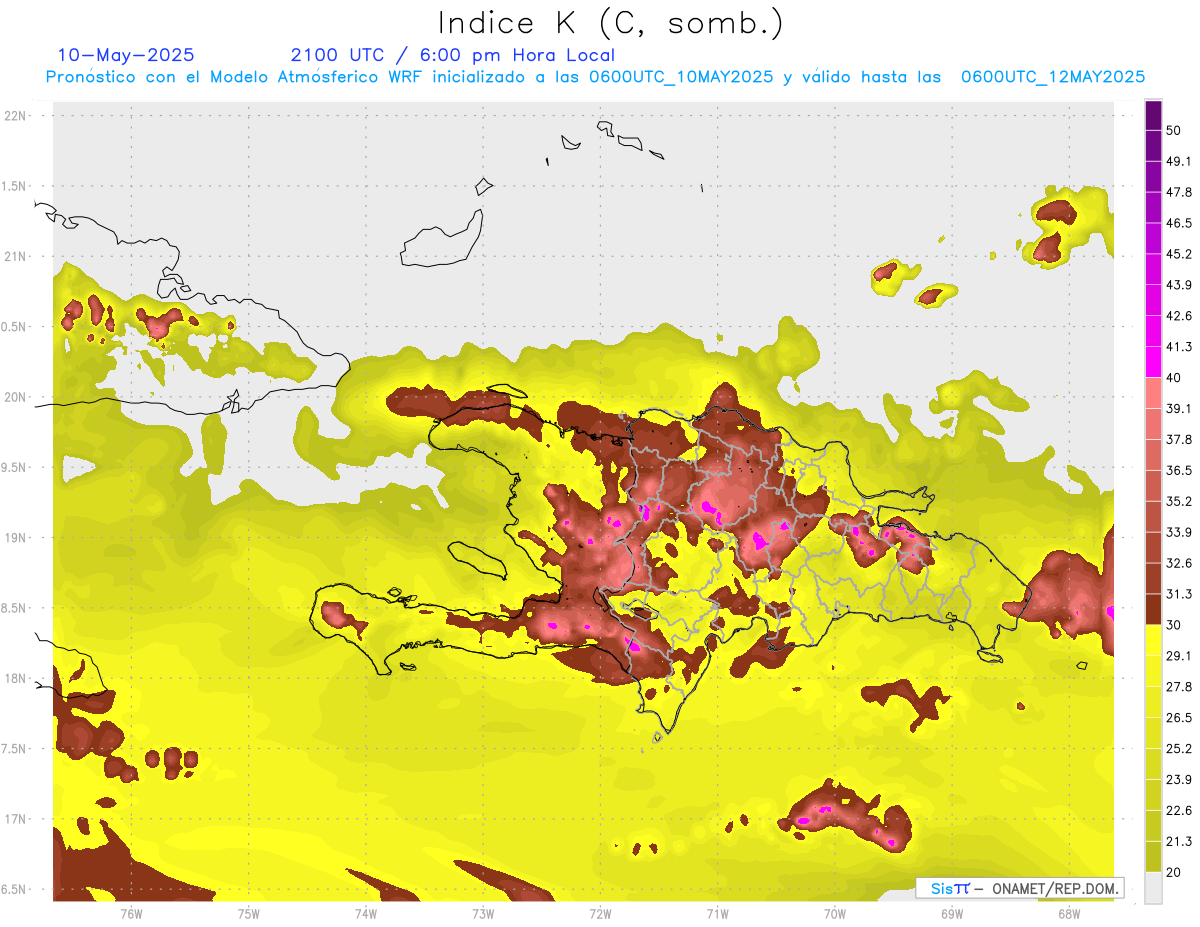Pick the dark purple swatch above 50
Image resolution: width=1200 pixels, height=927 pixels.
click(x=1153, y=116)
